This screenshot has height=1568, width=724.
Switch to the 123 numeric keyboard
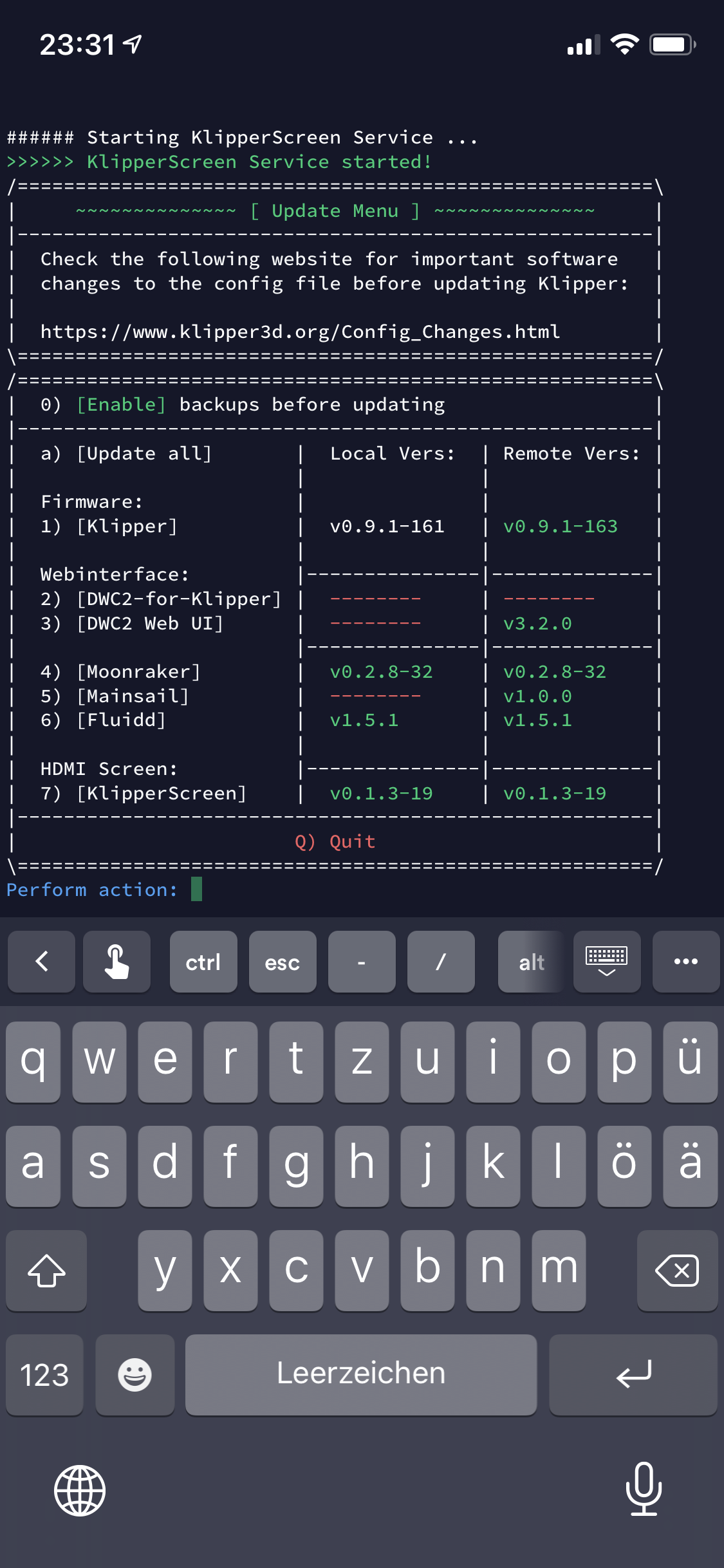44,1375
